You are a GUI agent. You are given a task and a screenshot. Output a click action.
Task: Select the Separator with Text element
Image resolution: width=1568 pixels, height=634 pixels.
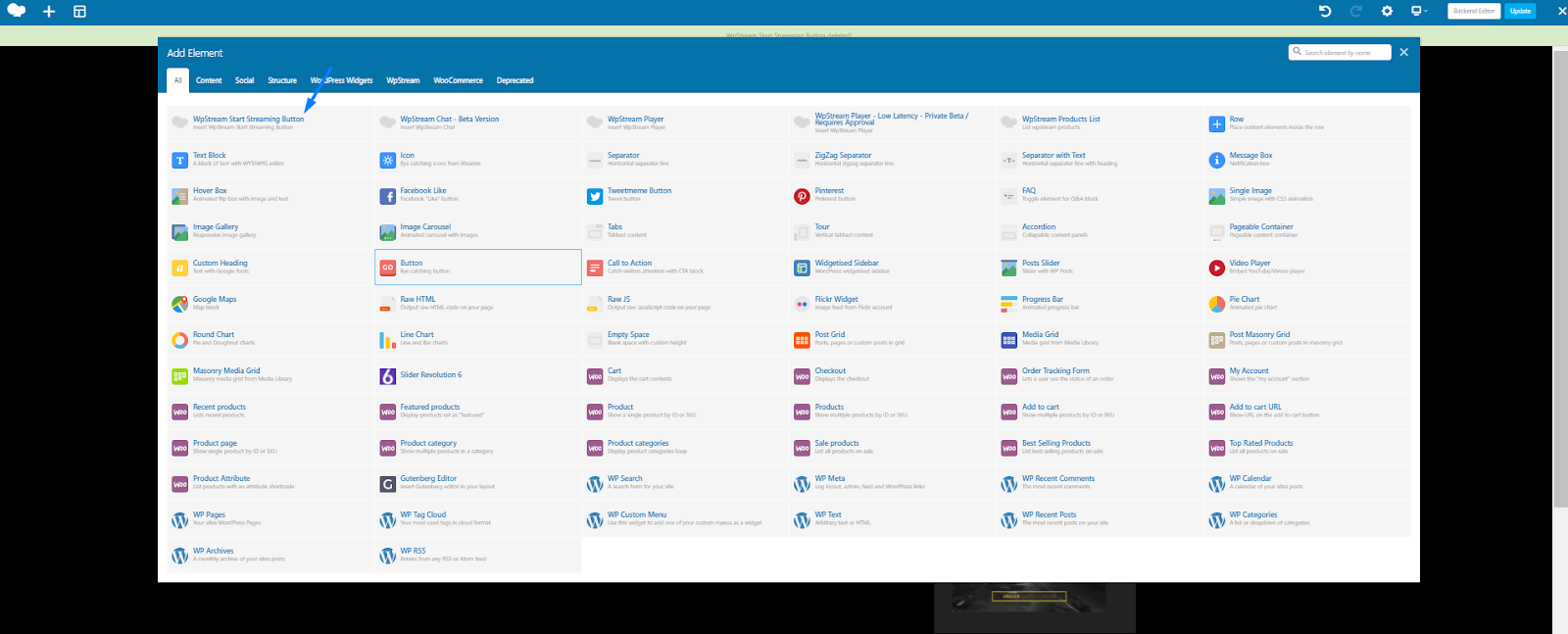click(x=1100, y=160)
